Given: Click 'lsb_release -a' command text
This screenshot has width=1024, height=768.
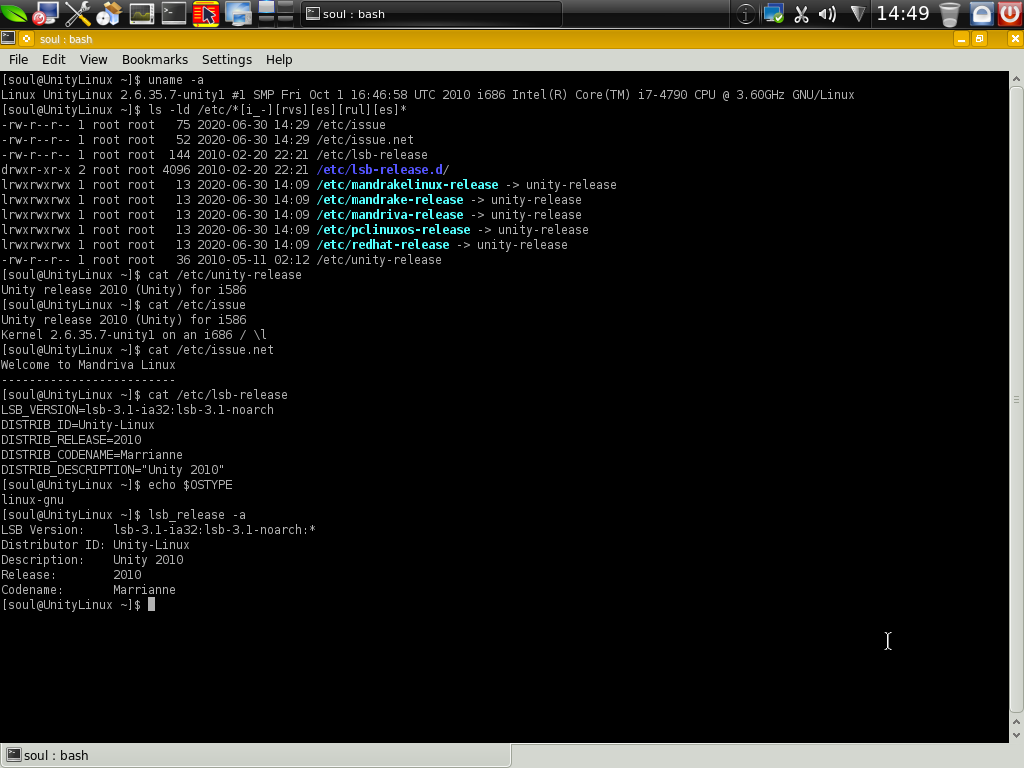Looking at the screenshot, I should coord(197,515).
